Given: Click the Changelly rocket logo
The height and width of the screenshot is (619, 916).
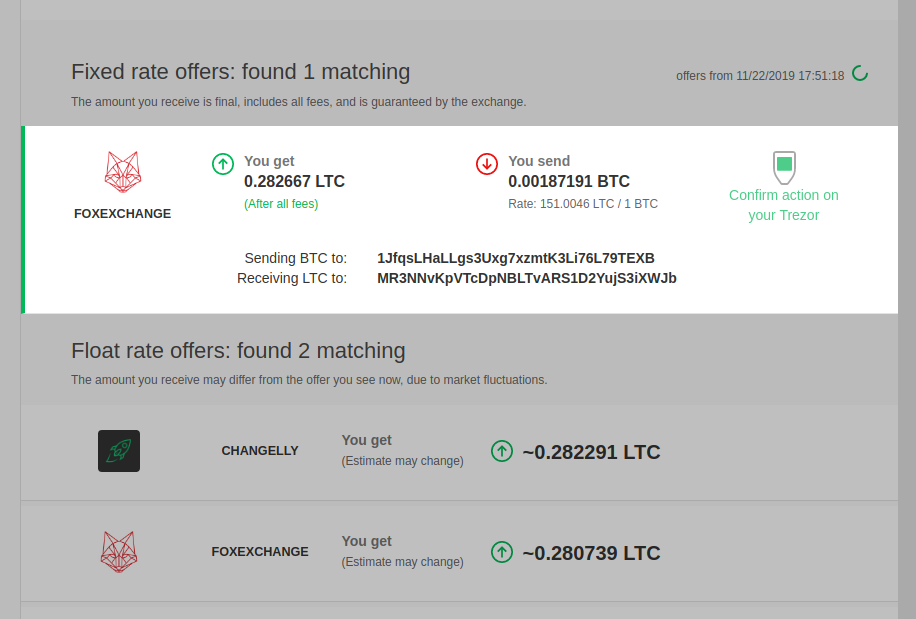Looking at the screenshot, I should 119,451.
